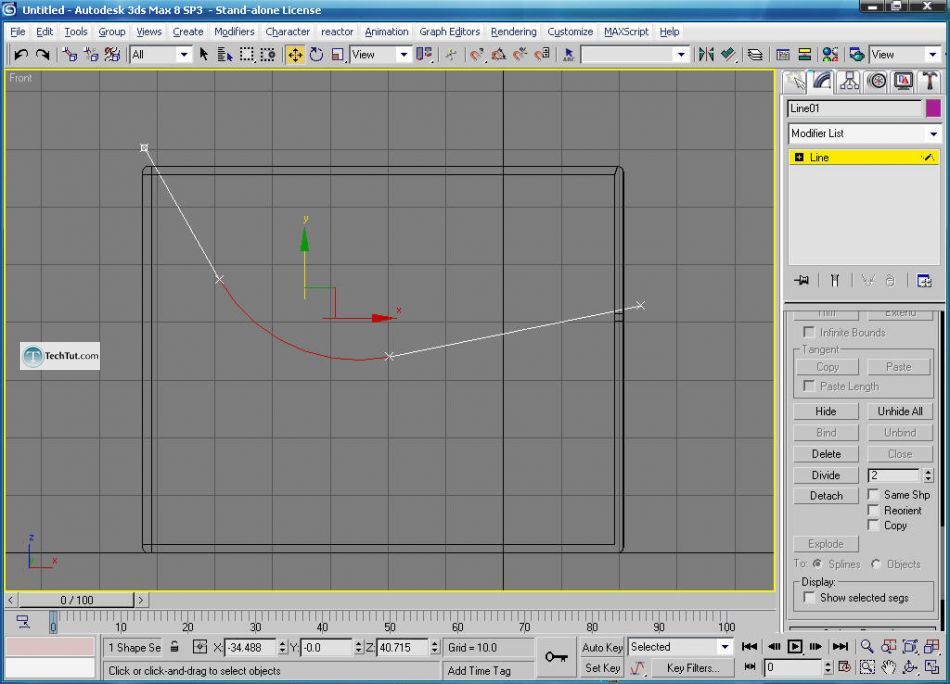Click the Render Scene teapot icon
Screen dimensions: 950x684
(856, 55)
